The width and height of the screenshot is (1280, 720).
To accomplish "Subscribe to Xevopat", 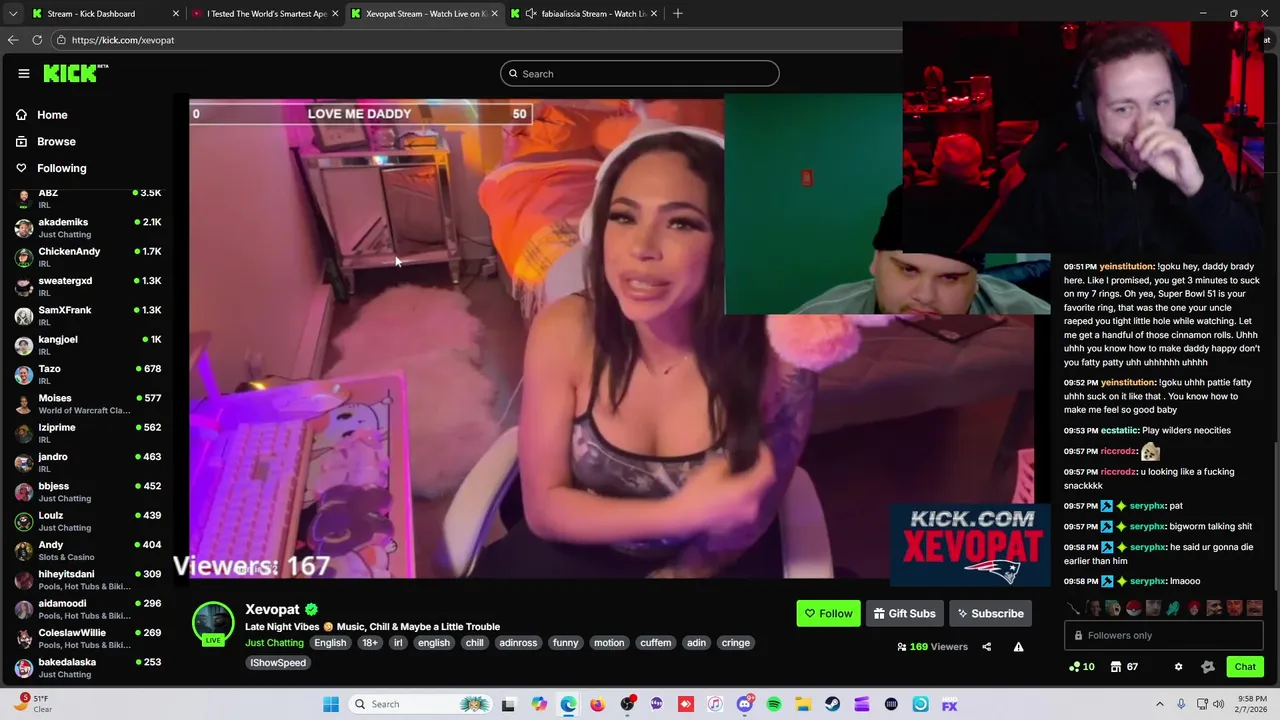I will pyautogui.click(x=990, y=613).
